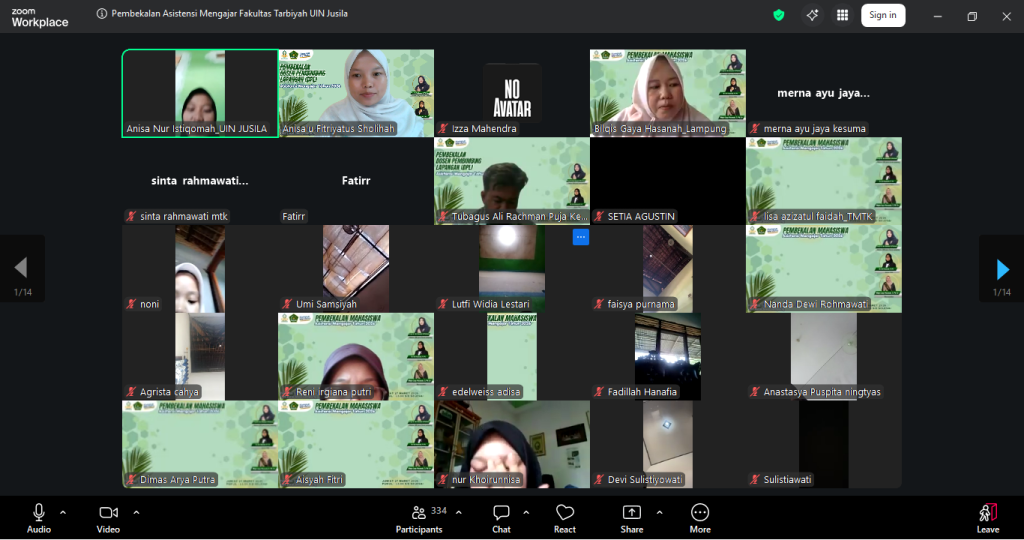The image size is (1024, 540).
Task: Open the React emoji menu
Action: pos(565,513)
